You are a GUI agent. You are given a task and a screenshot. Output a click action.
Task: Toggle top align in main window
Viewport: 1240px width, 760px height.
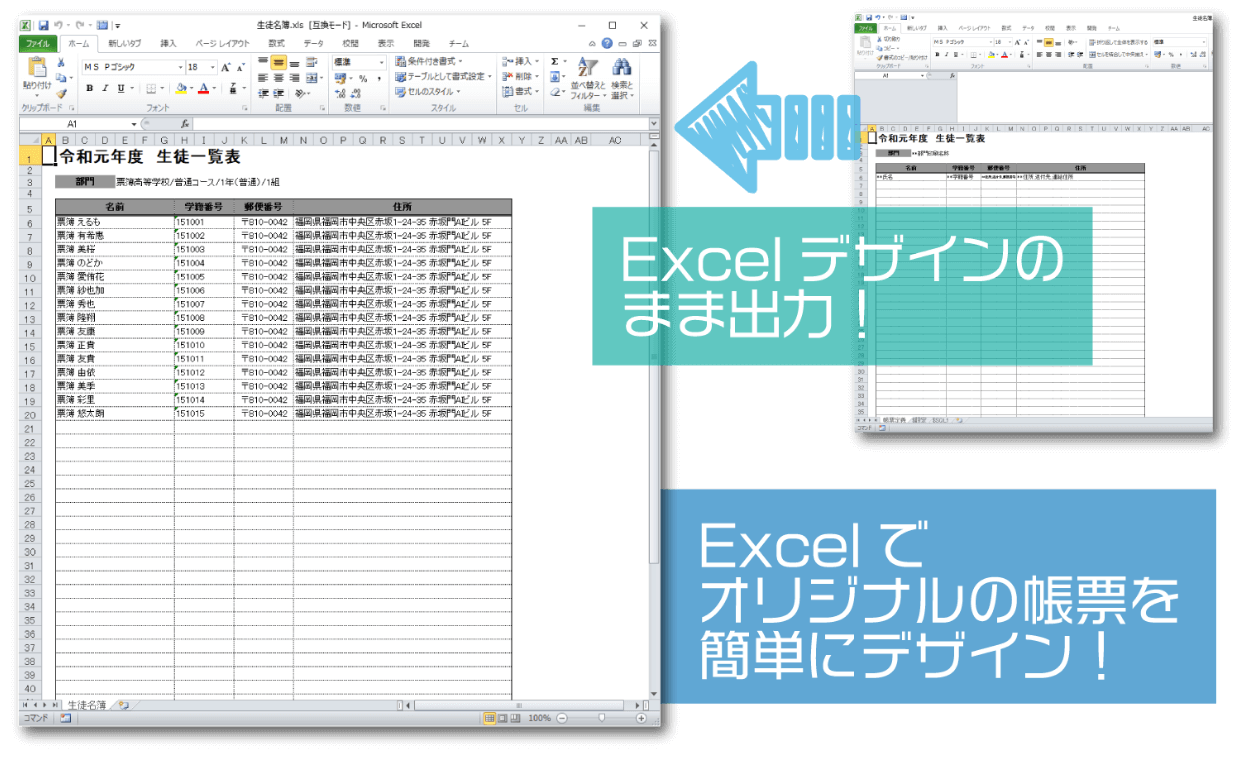pos(264,62)
